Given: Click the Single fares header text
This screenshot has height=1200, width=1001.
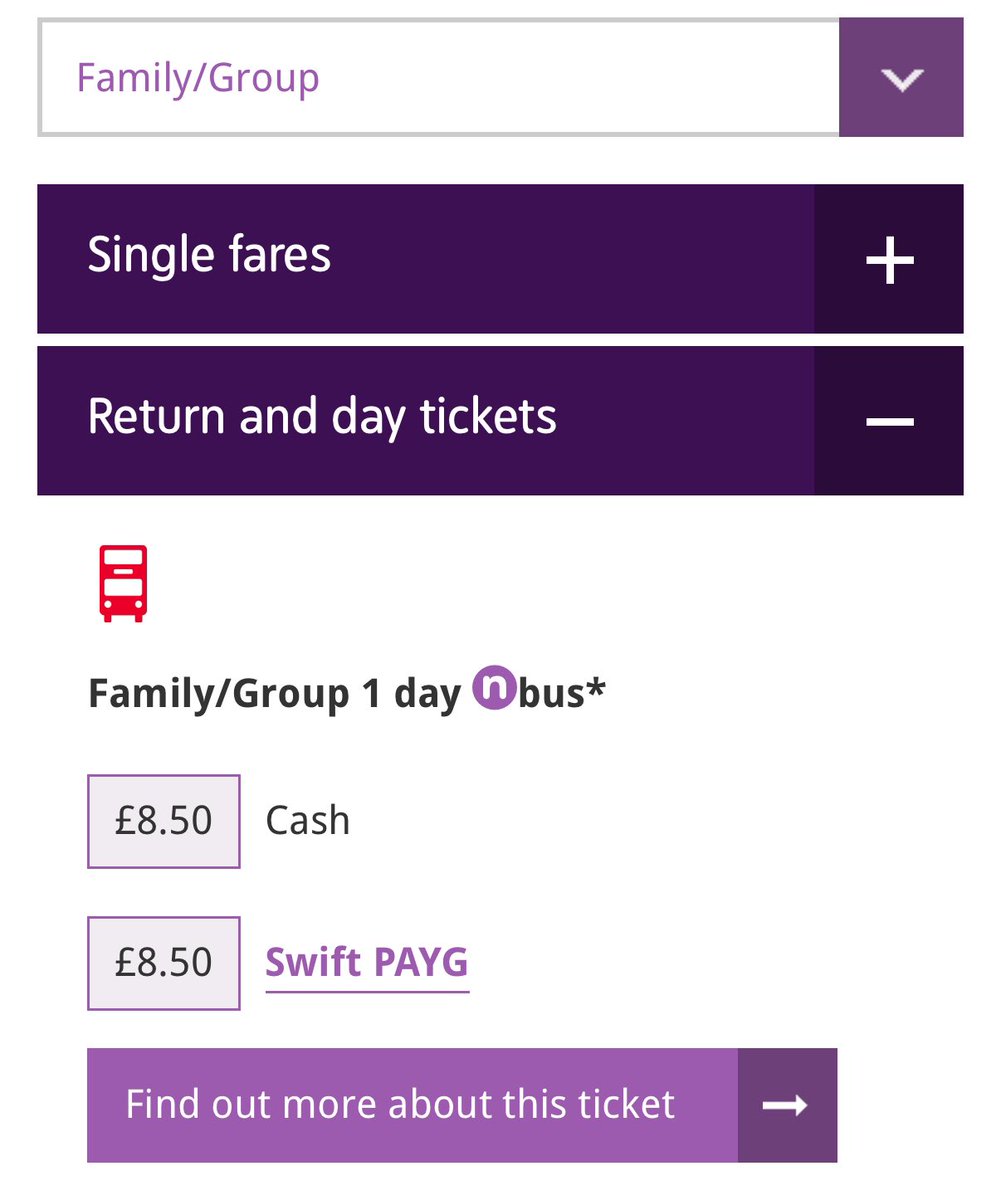Looking at the screenshot, I should coord(209,255).
